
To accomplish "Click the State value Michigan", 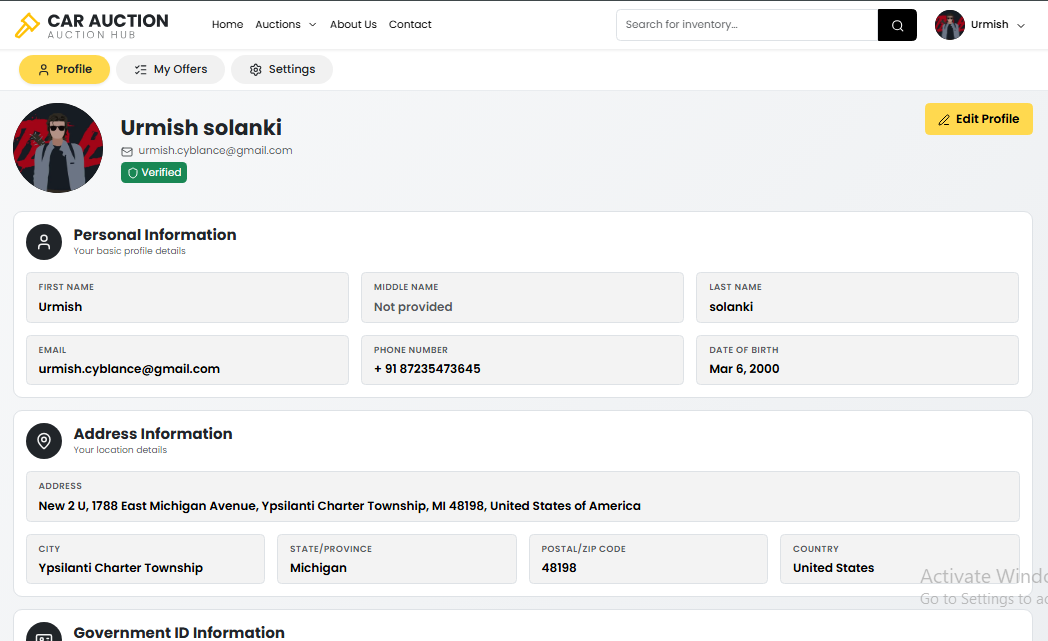I will (318, 567).
